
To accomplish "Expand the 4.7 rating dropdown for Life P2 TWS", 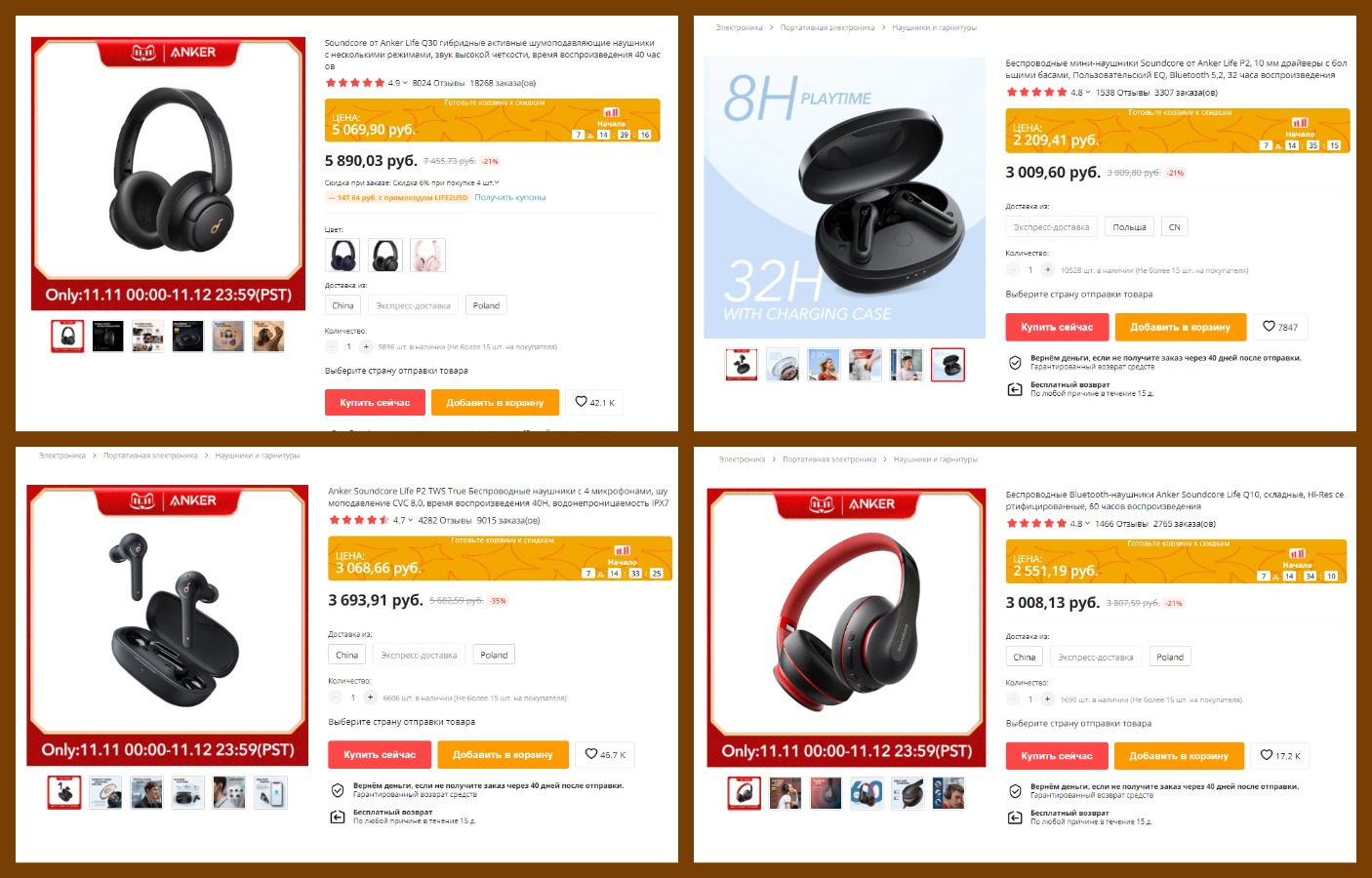I will (403, 520).
